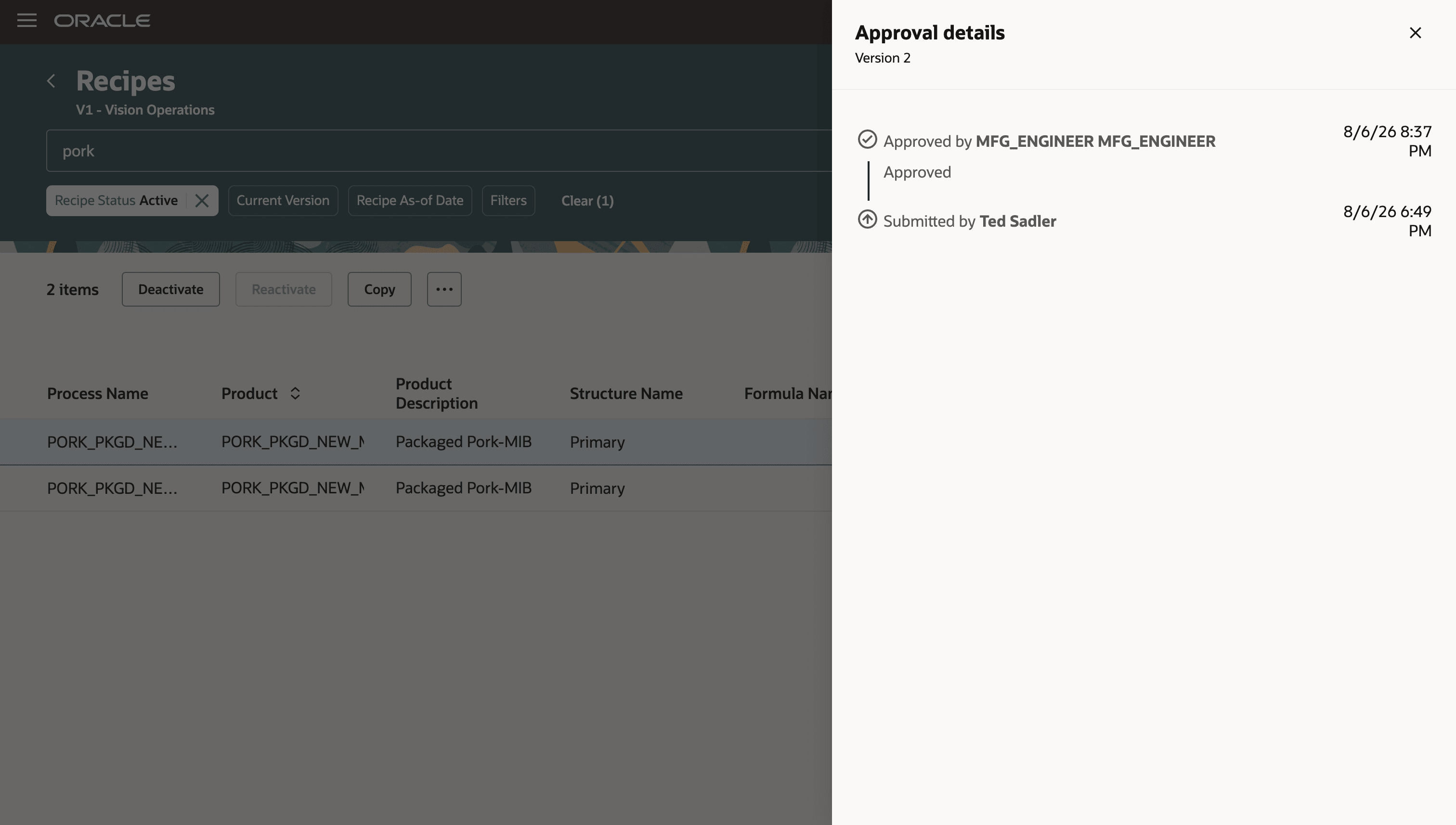Open the Current Version filter
This screenshot has height=825, width=1456.
point(283,201)
